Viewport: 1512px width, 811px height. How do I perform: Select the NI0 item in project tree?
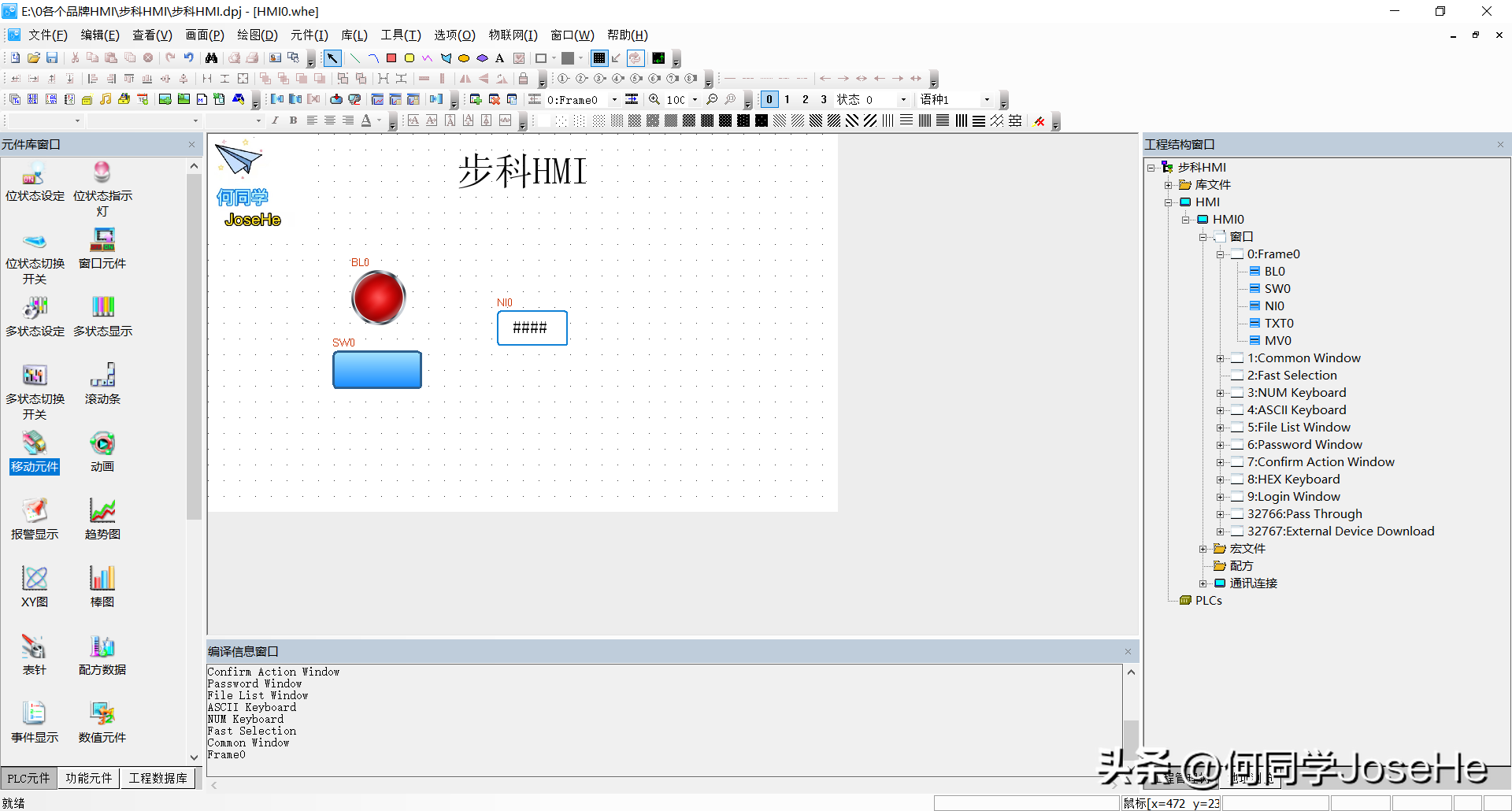(1273, 306)
